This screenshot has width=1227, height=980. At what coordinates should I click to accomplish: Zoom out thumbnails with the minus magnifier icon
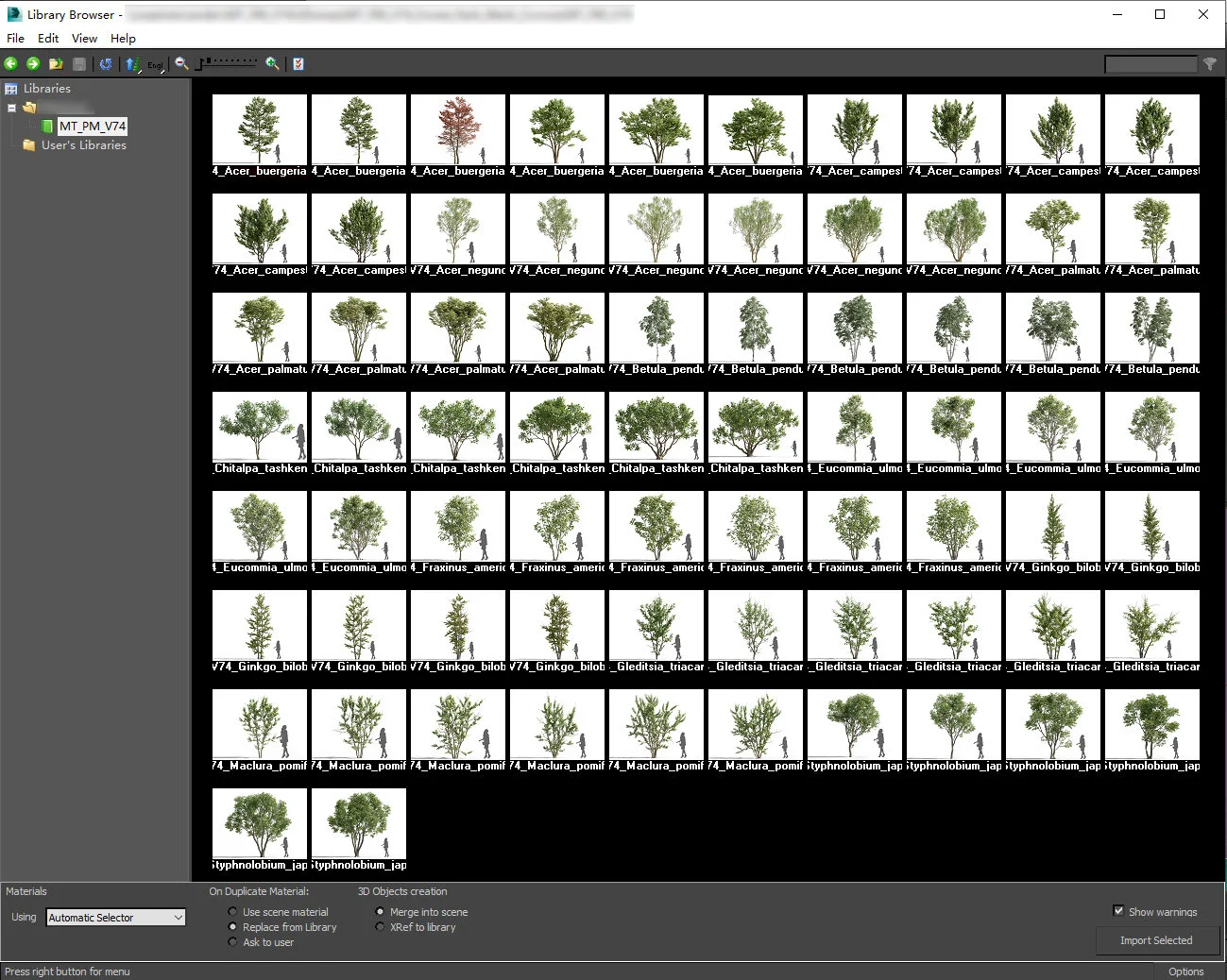(180, 63)
